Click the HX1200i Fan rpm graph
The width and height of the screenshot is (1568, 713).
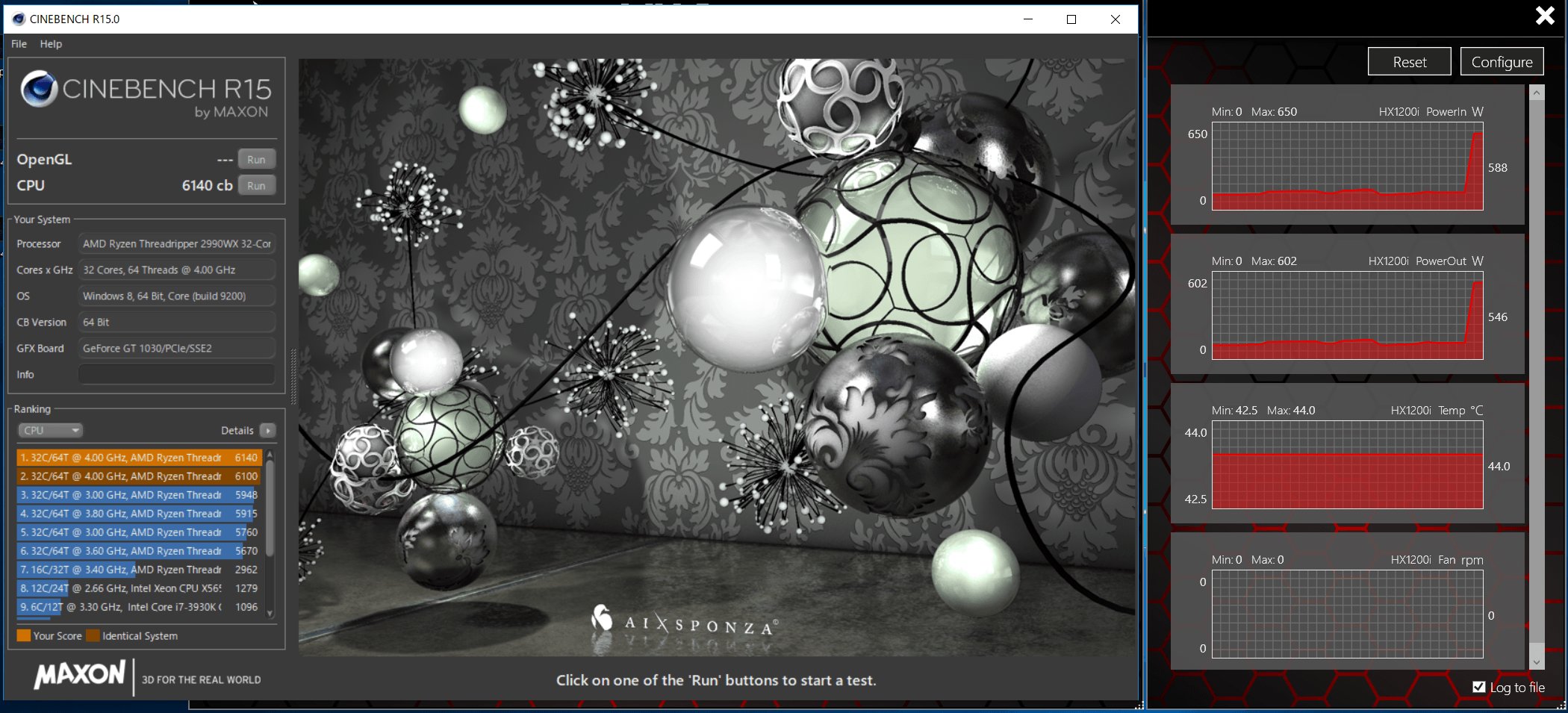pyautogui.click(x=1348, y=614)
